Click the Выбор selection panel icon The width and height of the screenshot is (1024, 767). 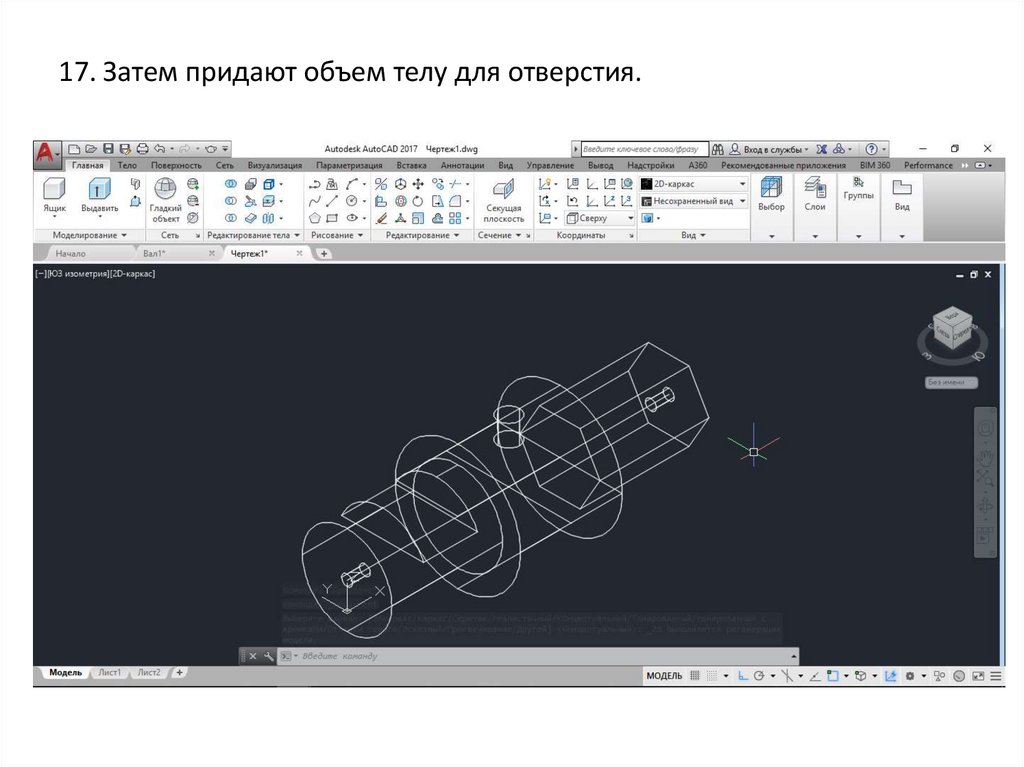click(x=771, y=195)
